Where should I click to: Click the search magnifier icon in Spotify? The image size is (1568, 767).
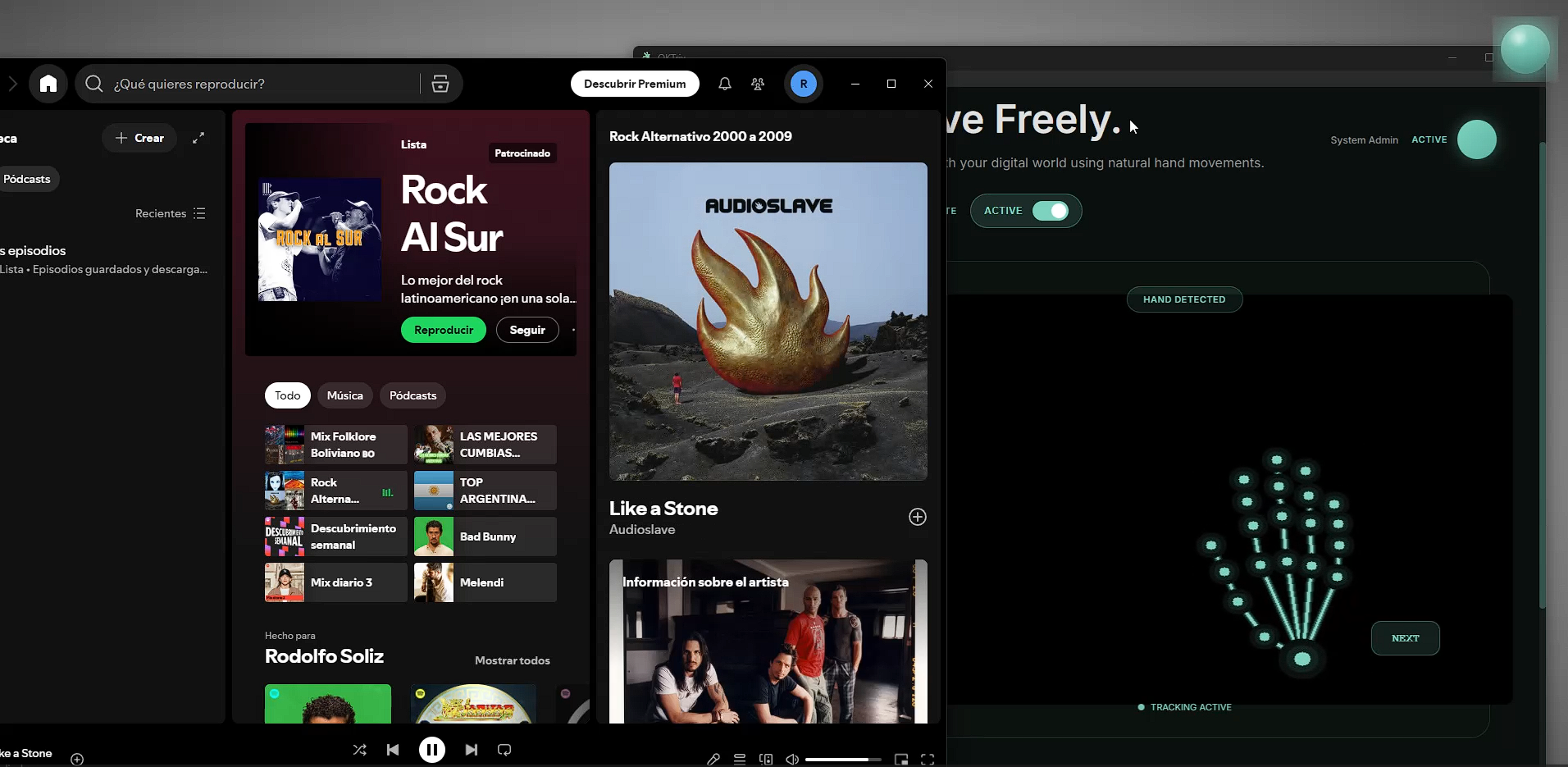tap(94, 84)
